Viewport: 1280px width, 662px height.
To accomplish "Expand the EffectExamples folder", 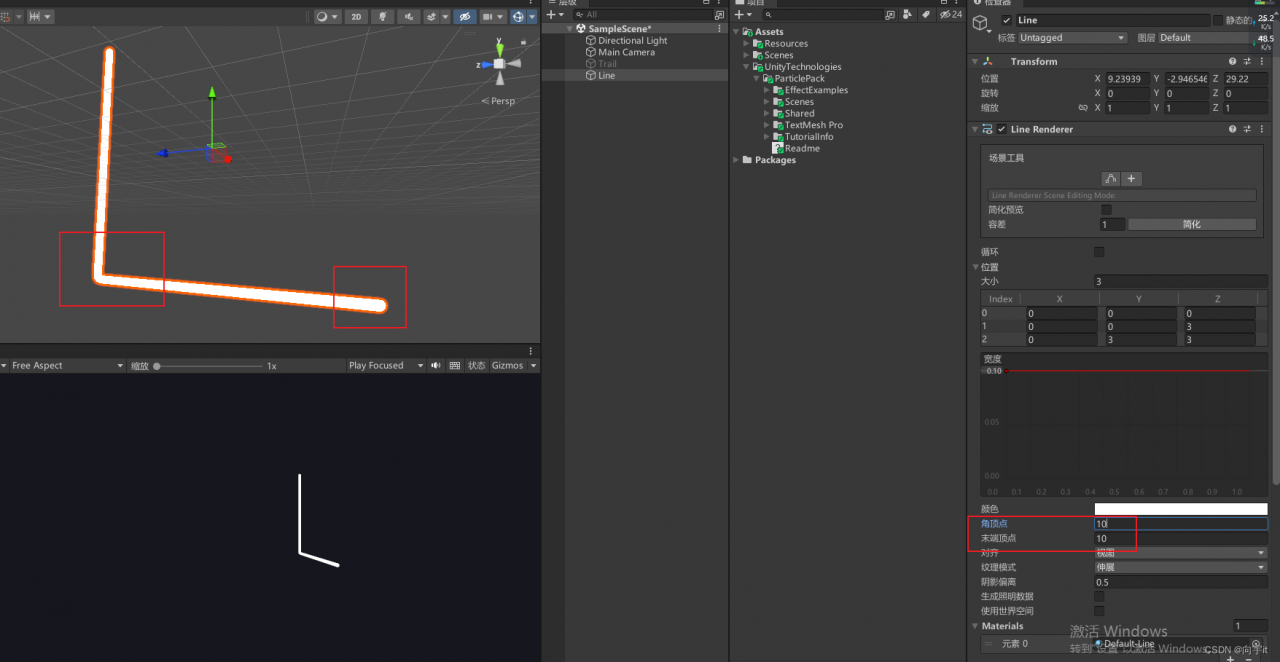I will (x=766, y=90).
